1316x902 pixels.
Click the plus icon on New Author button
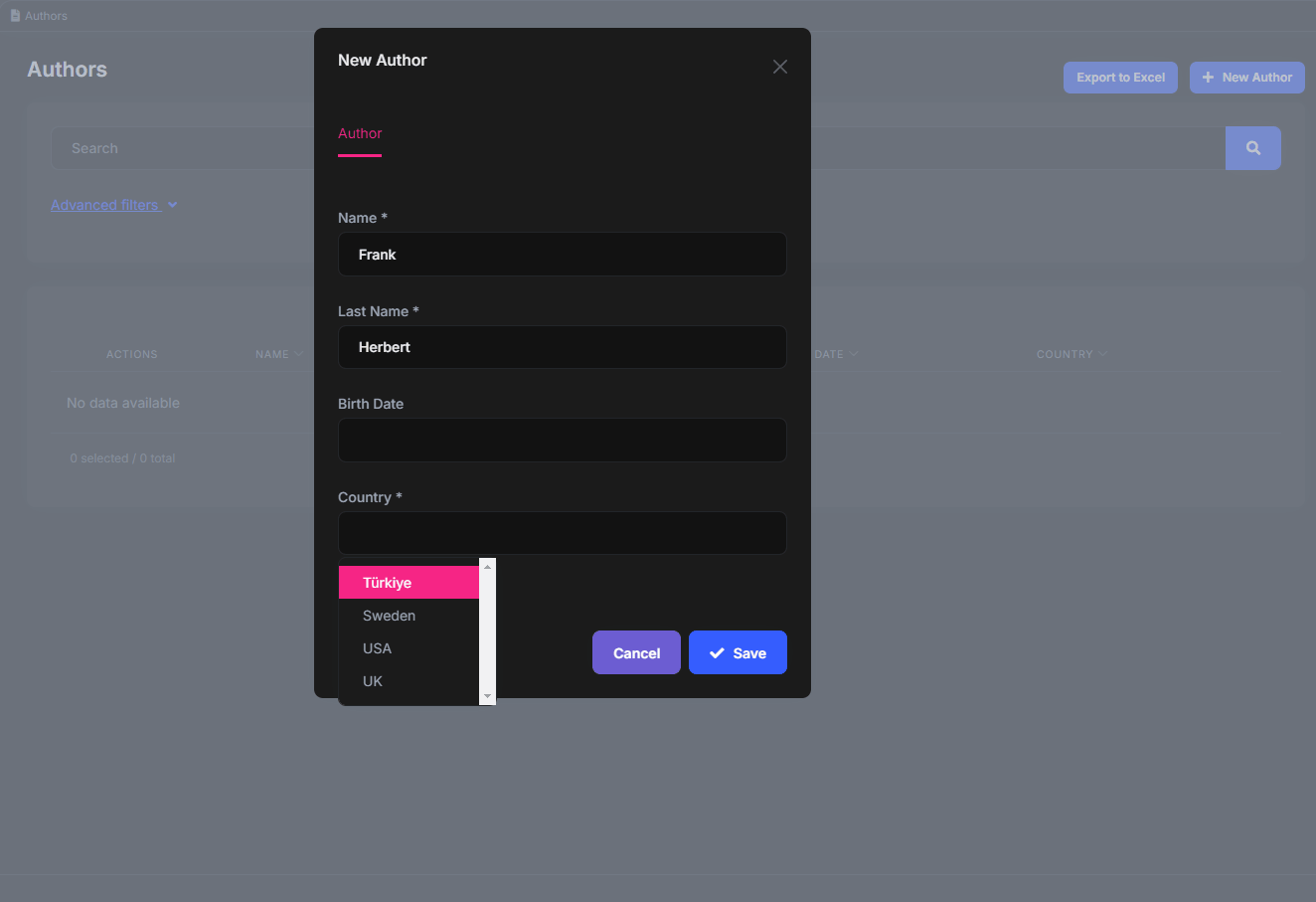[x=1208, y=77]
